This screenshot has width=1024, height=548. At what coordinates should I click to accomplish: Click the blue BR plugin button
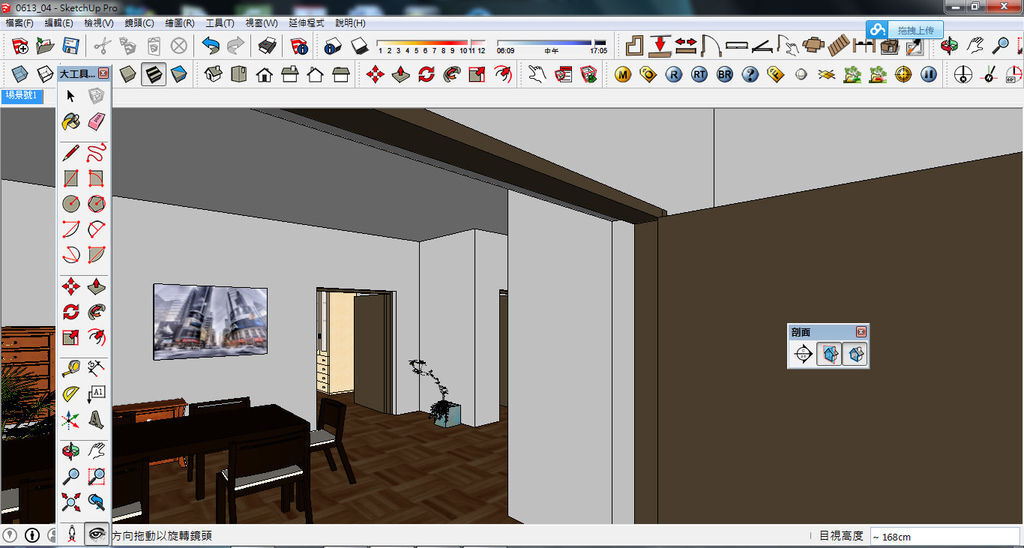725,74
